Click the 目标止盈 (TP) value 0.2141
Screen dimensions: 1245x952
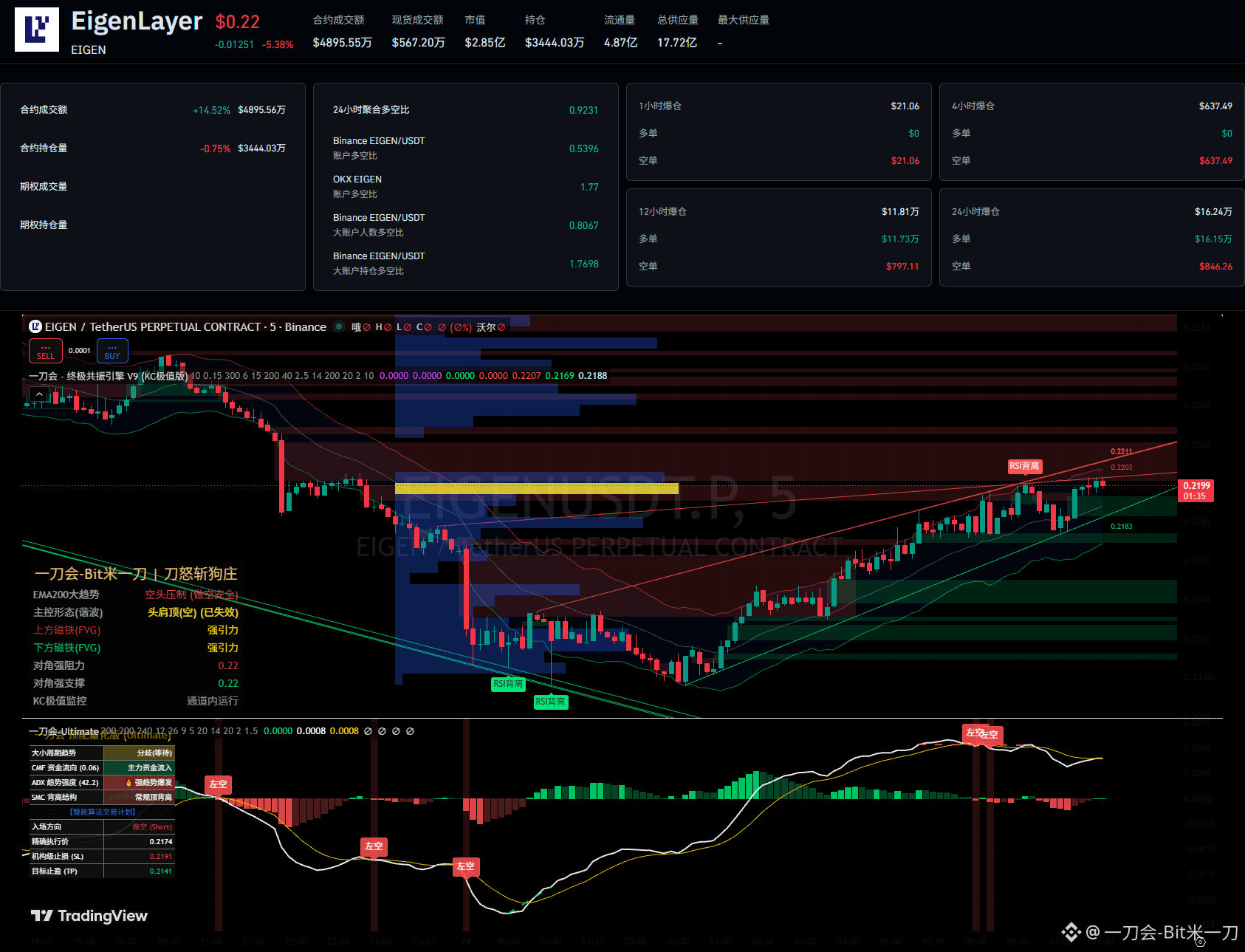[x=161, y=871]
